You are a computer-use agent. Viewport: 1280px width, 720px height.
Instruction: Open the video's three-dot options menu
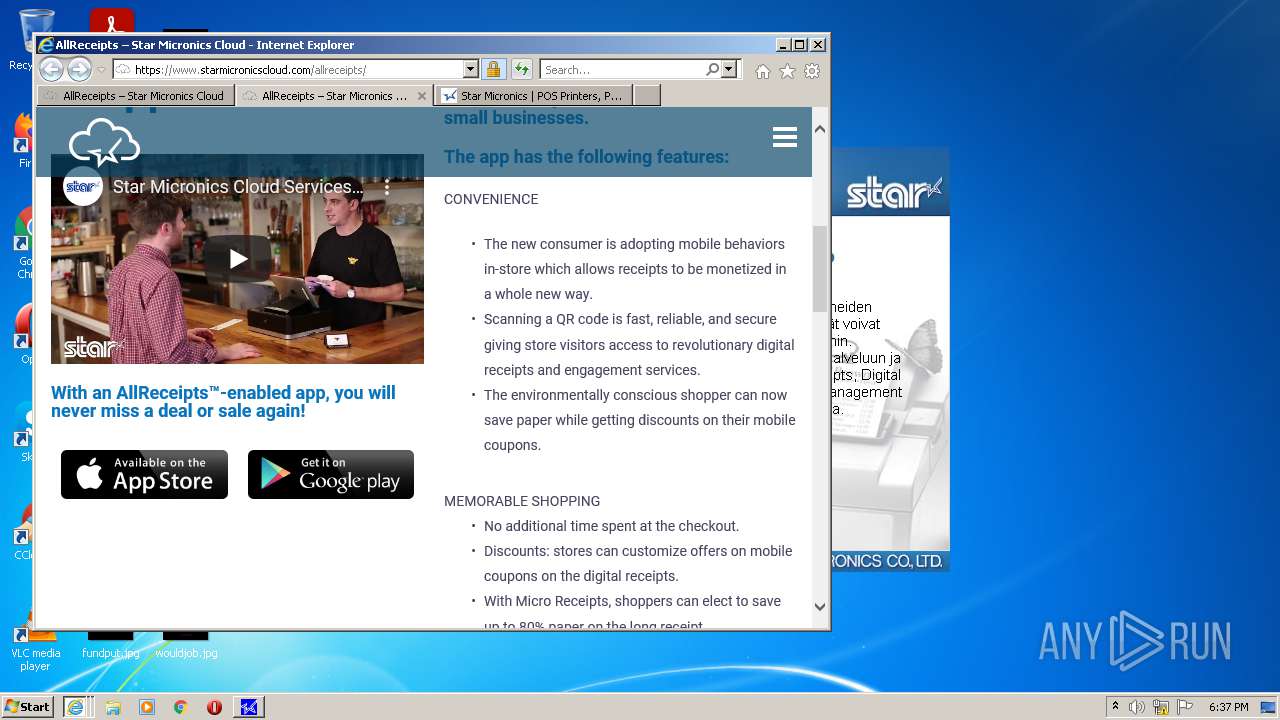point(388,187)
